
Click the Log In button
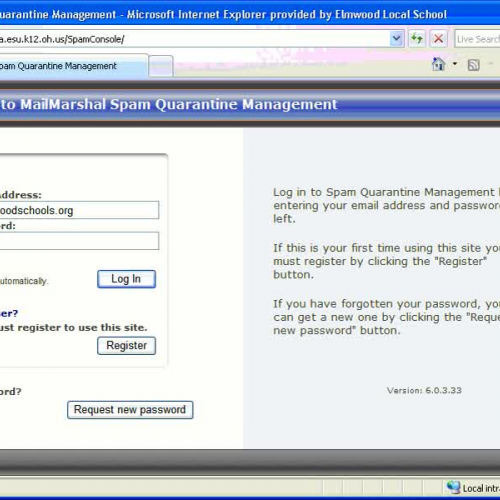tap(126, 279)
